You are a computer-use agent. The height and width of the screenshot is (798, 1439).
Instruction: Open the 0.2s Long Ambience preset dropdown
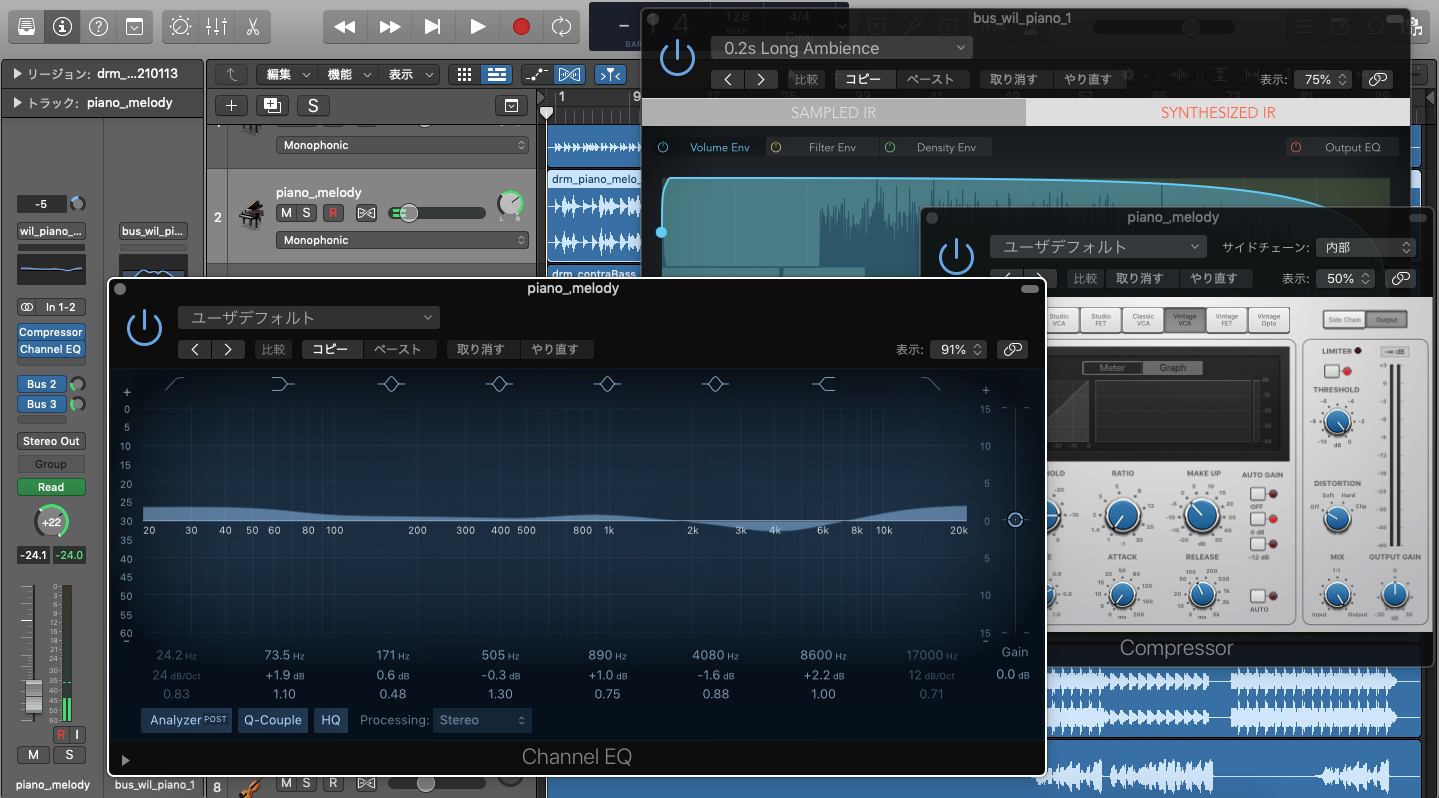pos(842,48)
